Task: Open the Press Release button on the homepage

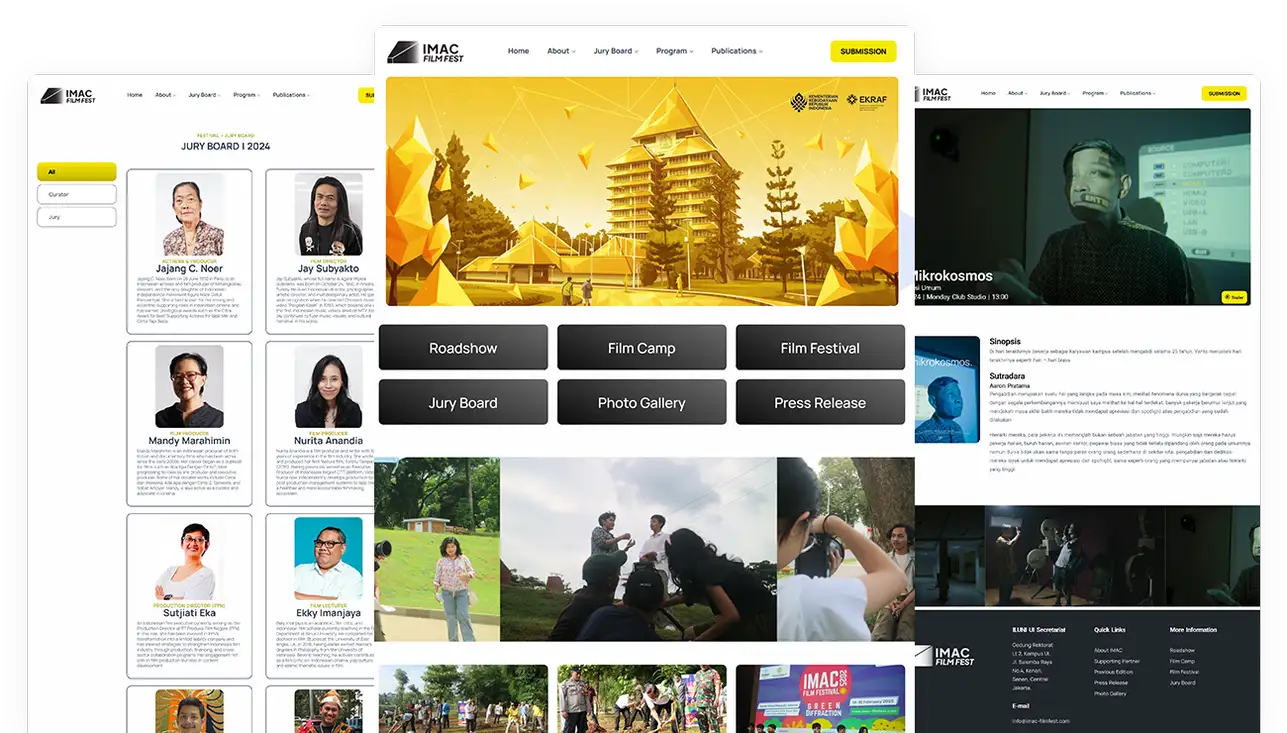Action: point(820,403)
